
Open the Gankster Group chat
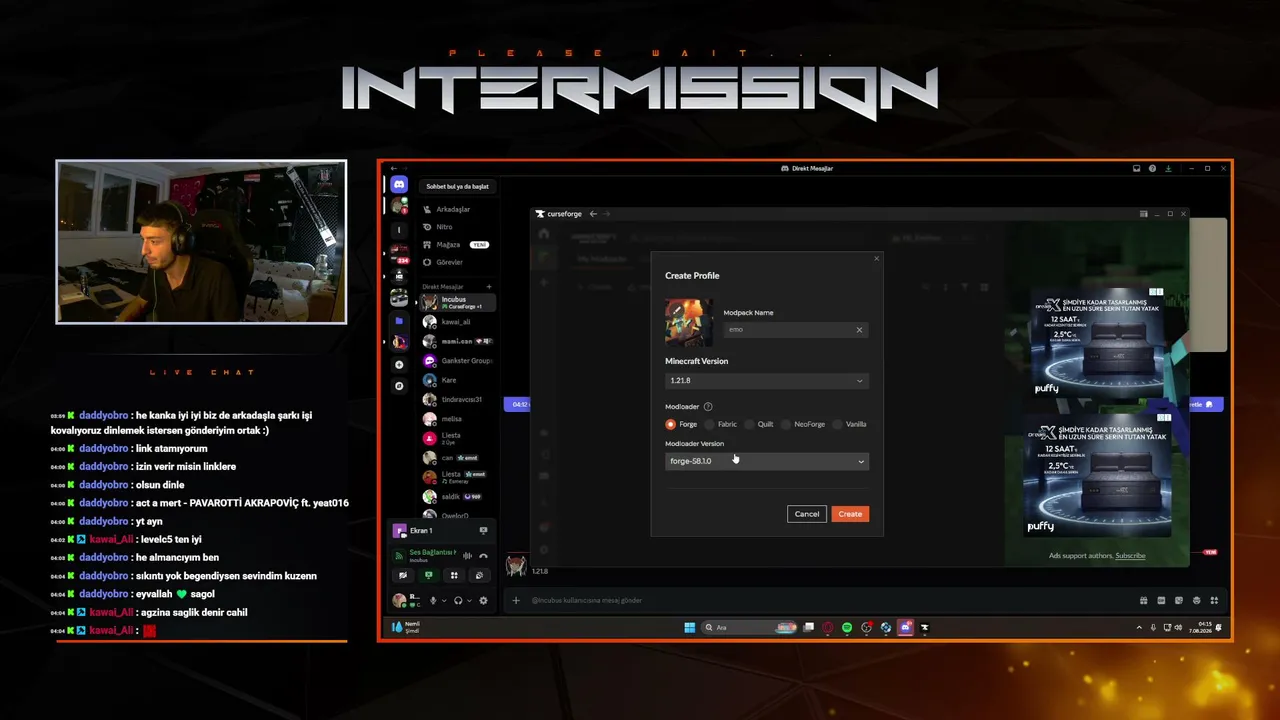(457, 360)
